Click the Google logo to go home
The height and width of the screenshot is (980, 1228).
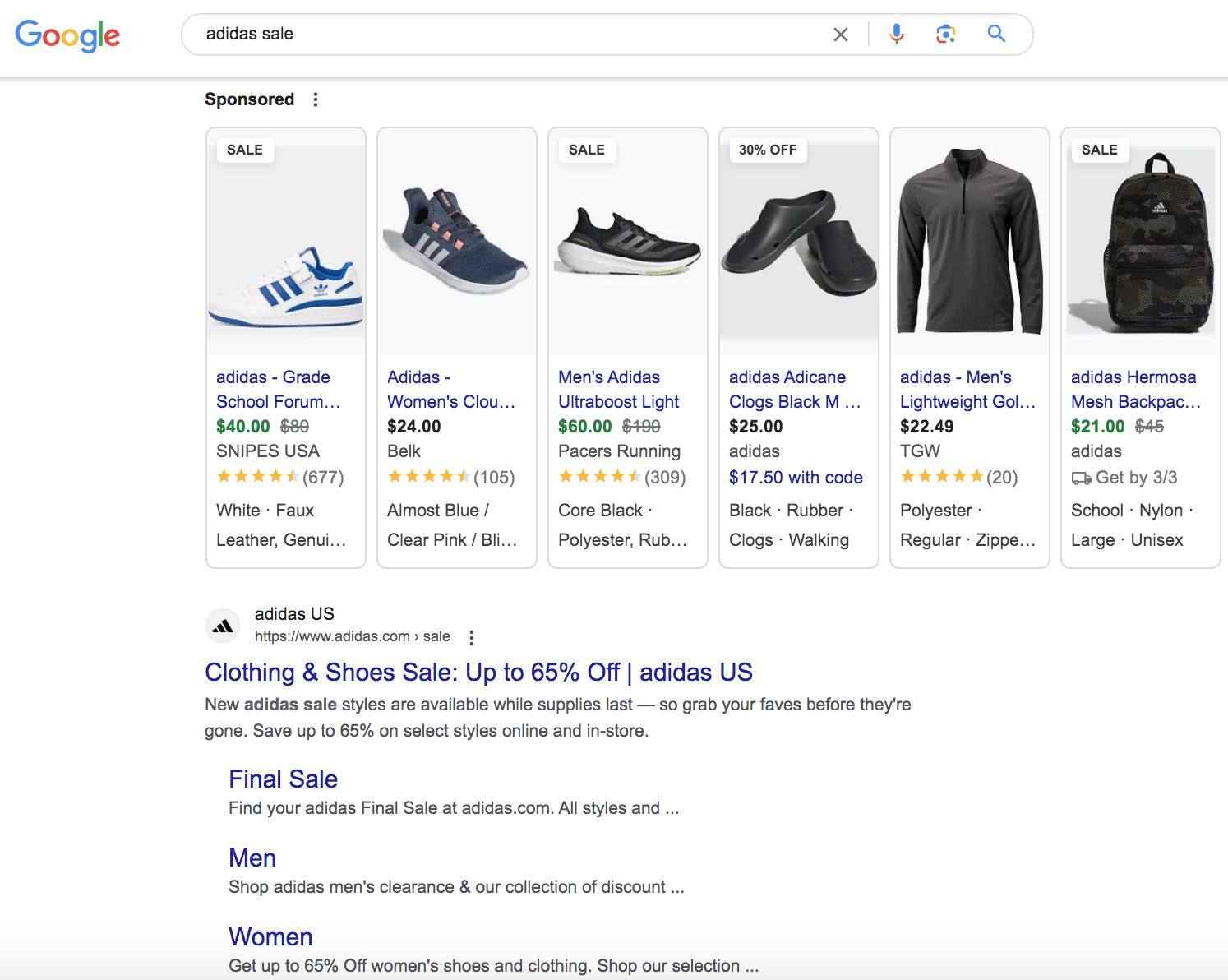[68, 35]
